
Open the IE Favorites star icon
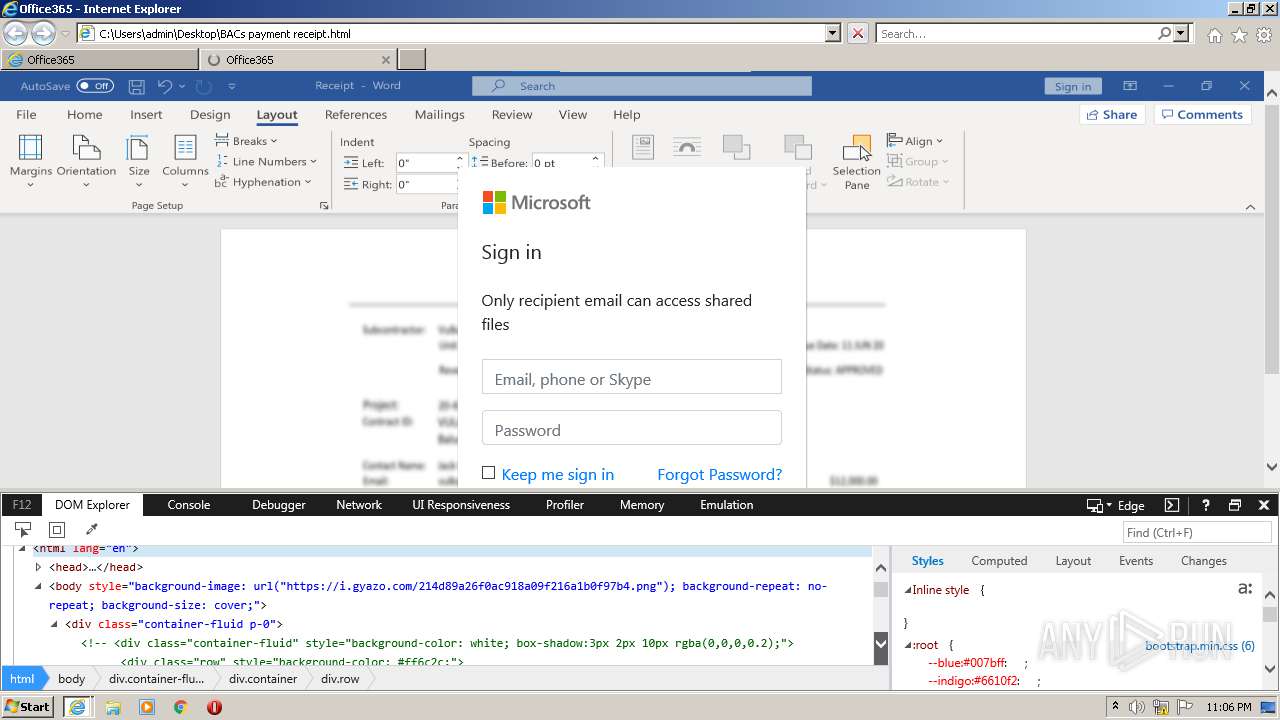coord(1239,34)
